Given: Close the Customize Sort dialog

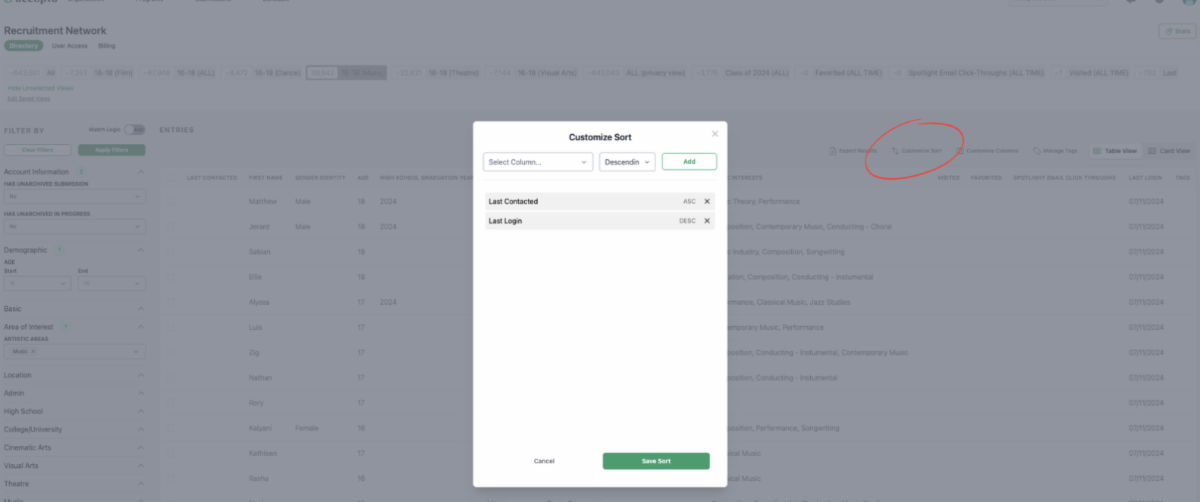Looking at the screenshot, I should 714,133.
